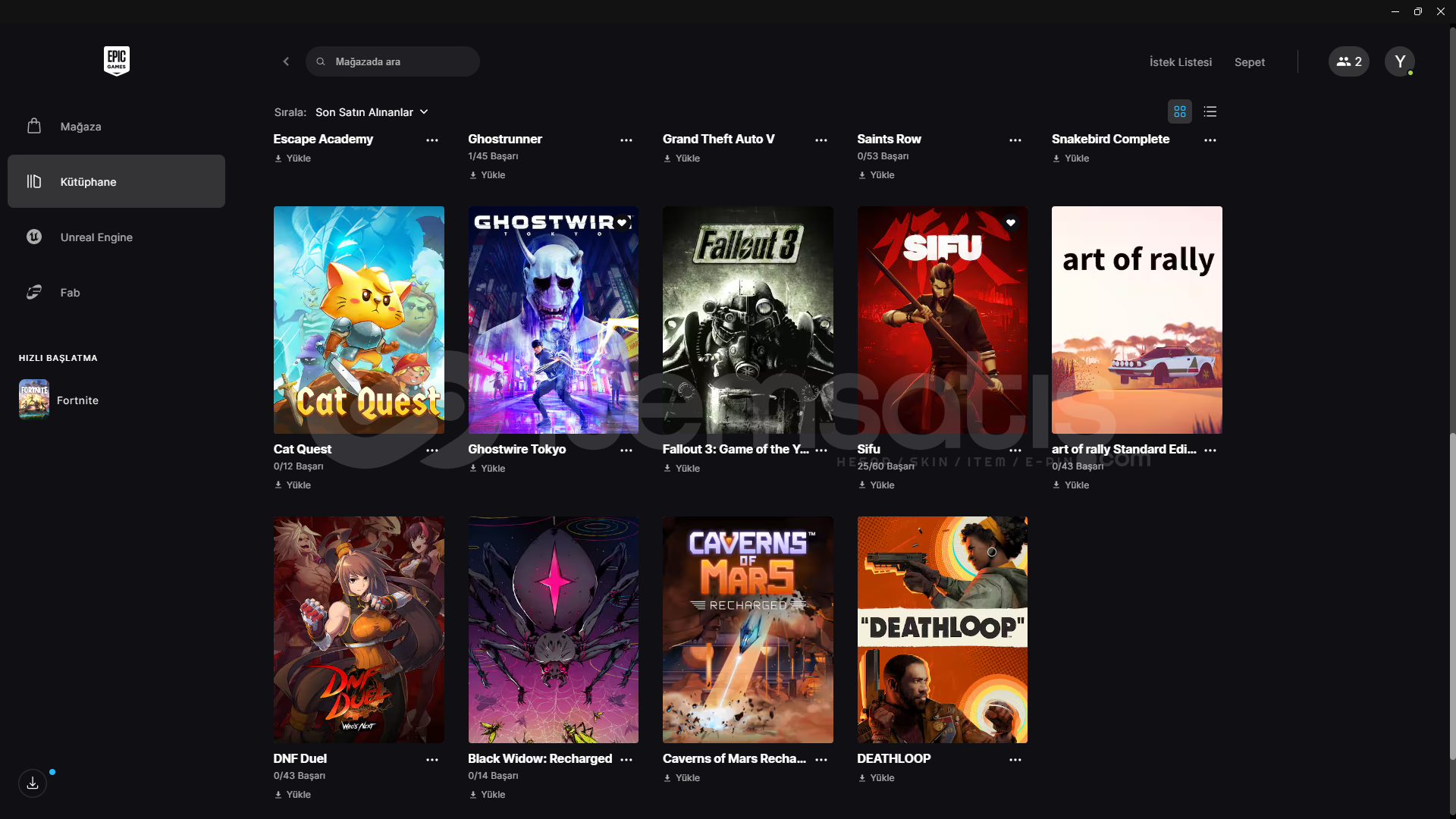Expand the Son Satın Alınanlar sort dropdown
The image size is (1456, 819).
pos(372,112)
